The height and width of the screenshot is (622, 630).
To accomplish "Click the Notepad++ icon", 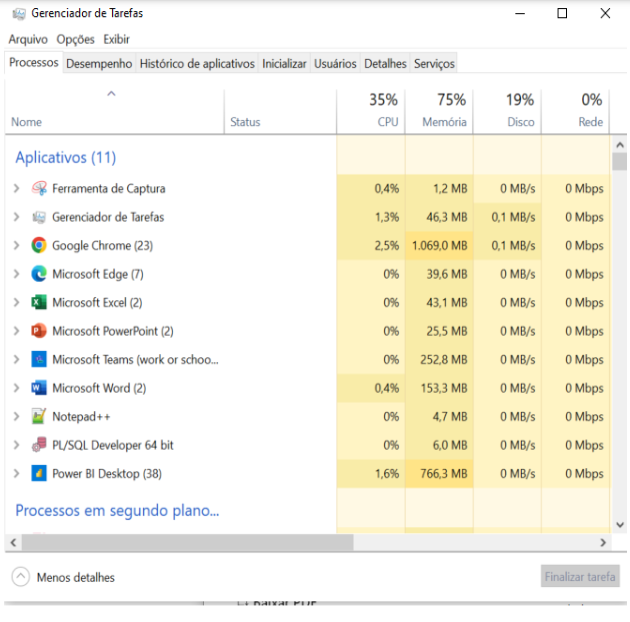I will (x=39, y=416).
